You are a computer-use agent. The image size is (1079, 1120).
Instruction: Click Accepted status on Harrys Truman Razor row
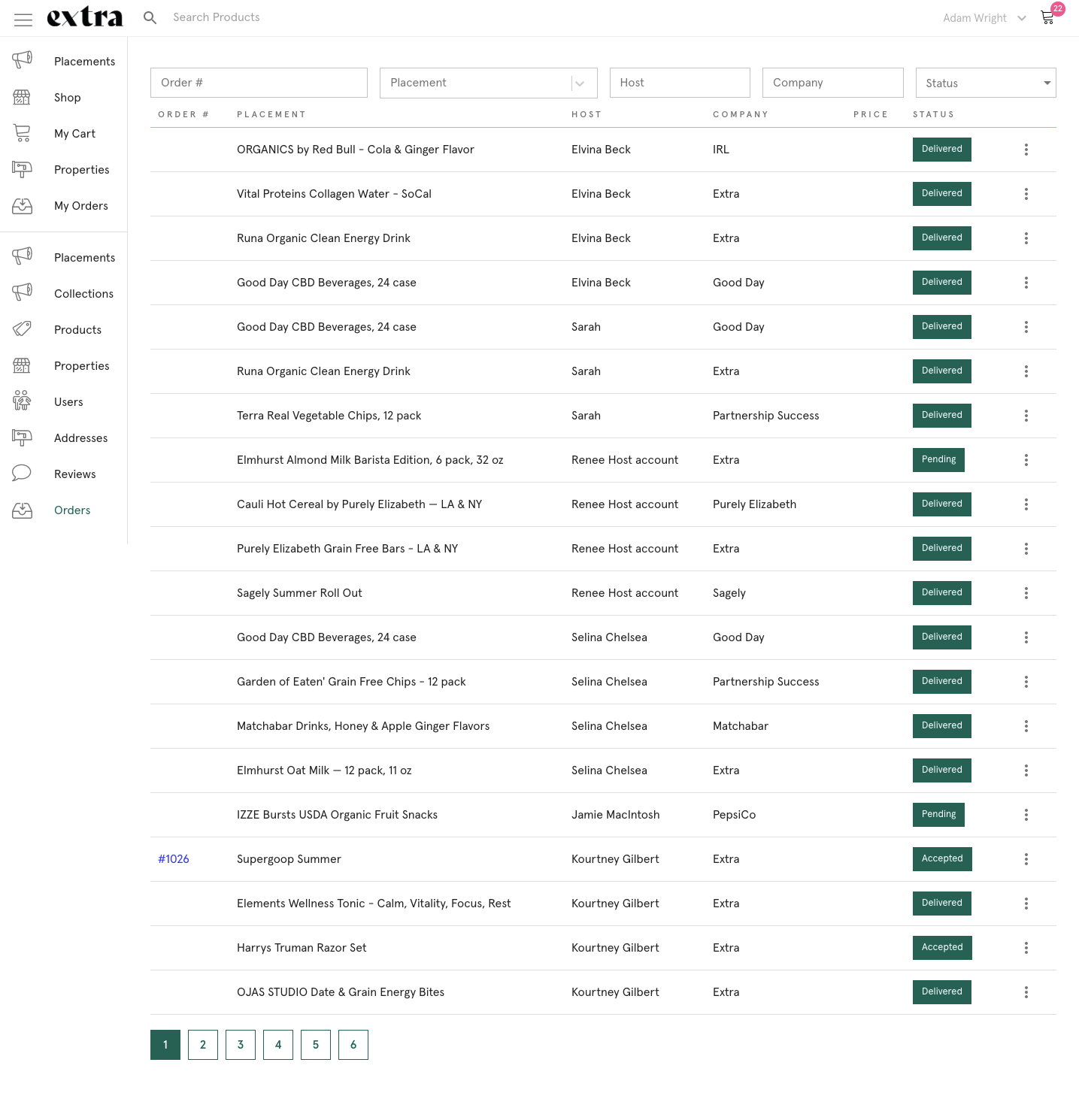click(942, 948)
